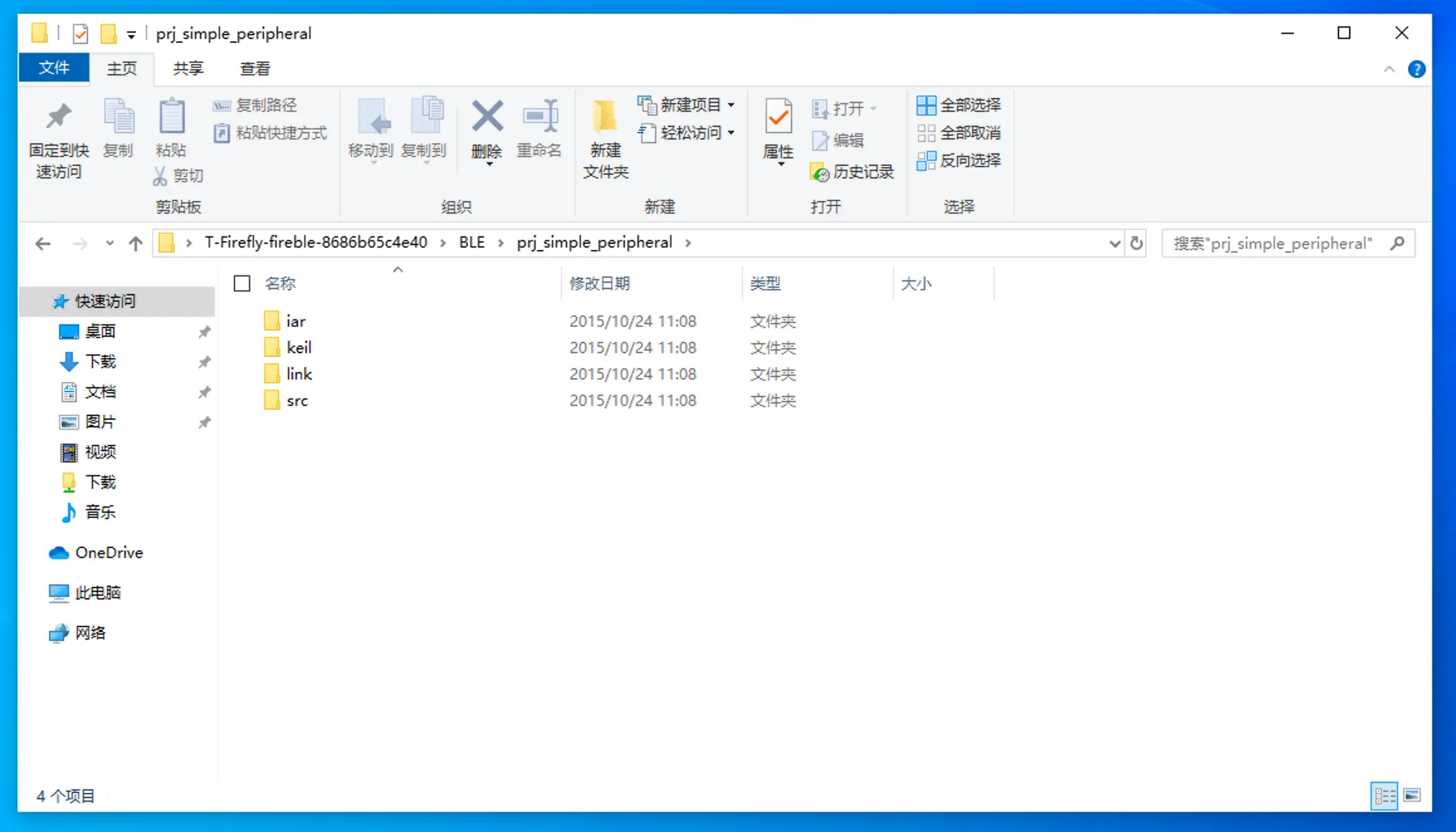This screenshot has width=1456, height=832.
Task: Select the keil folder
Action: (299, 348)
